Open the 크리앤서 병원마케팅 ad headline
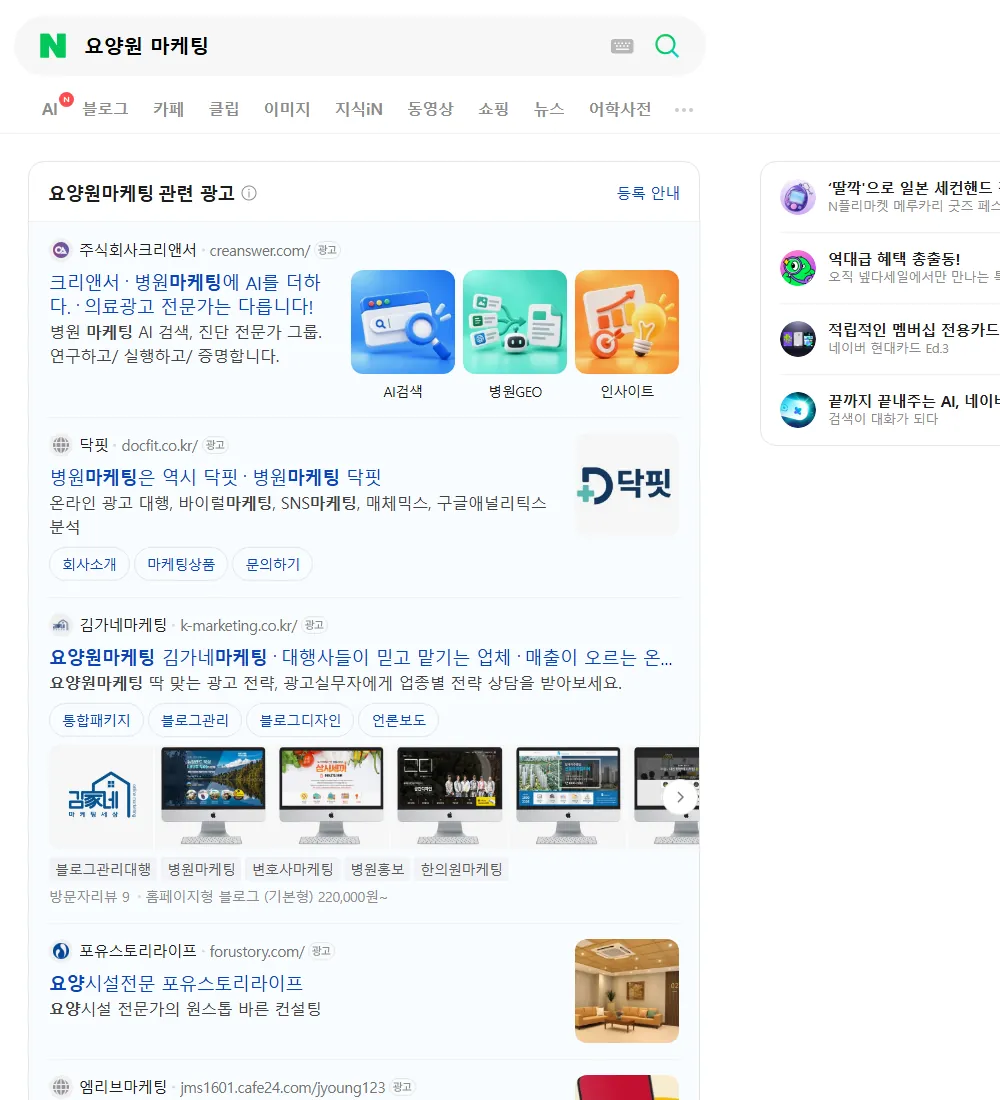 [x=185, y=294]
